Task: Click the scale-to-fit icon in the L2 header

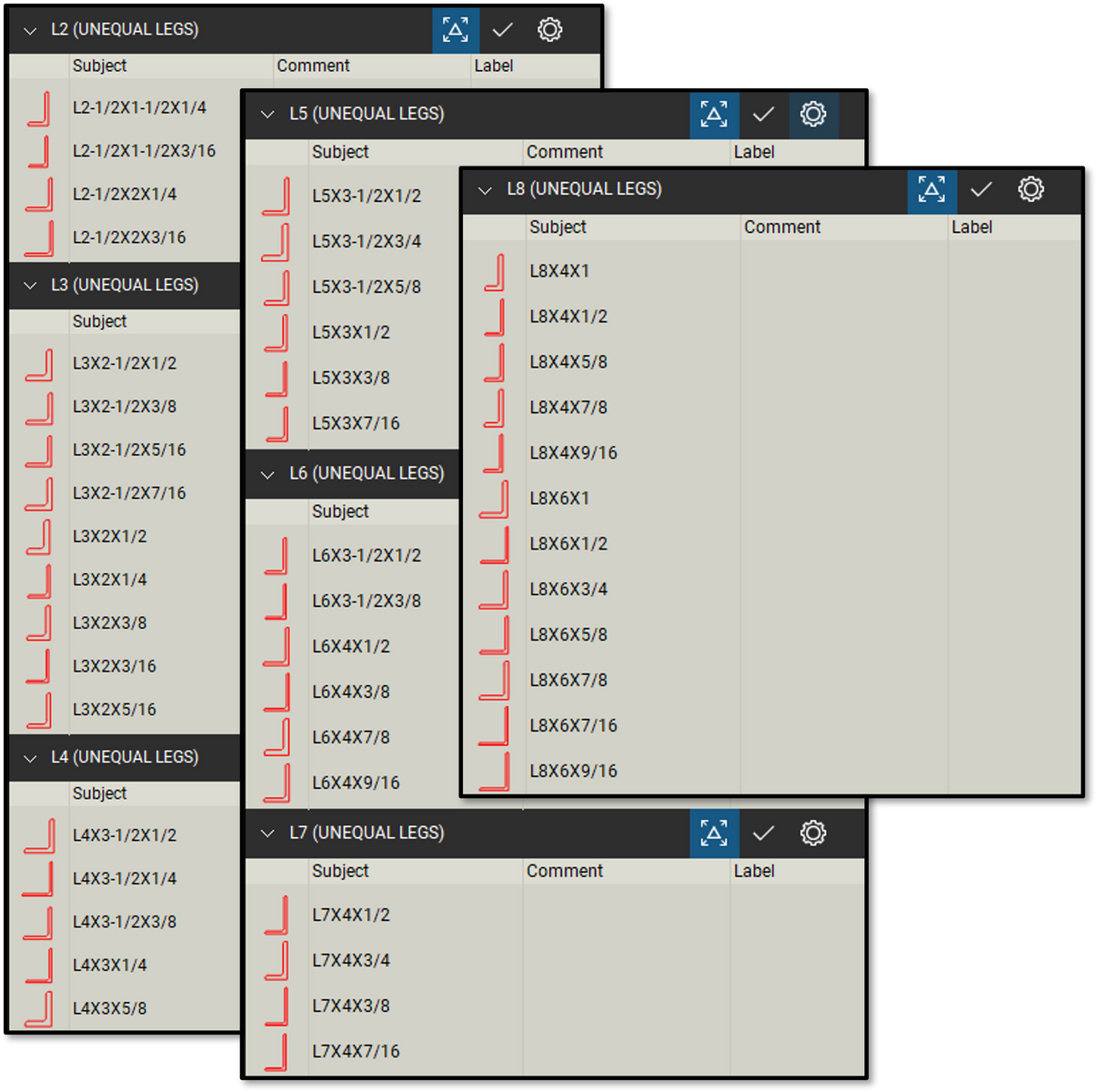Action: tap(456, 30)
